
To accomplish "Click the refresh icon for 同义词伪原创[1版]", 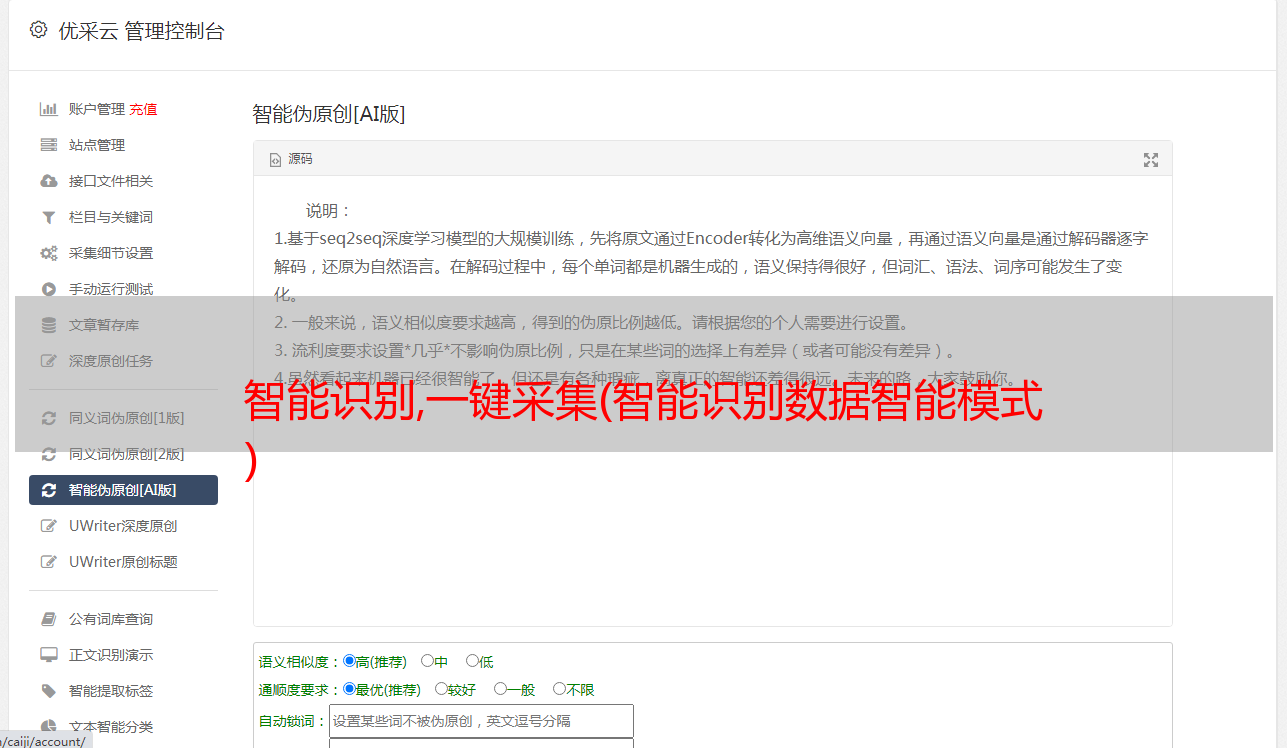I will point(48,418).
